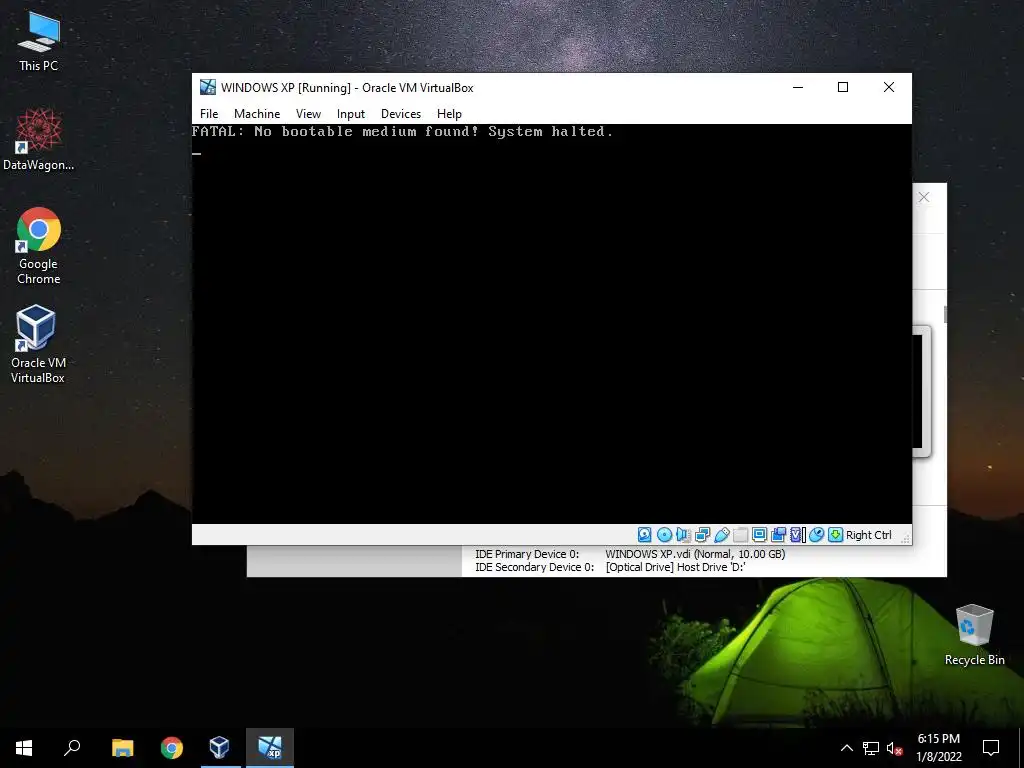Click the scrollbar in the background manager window

pos(945,314)
